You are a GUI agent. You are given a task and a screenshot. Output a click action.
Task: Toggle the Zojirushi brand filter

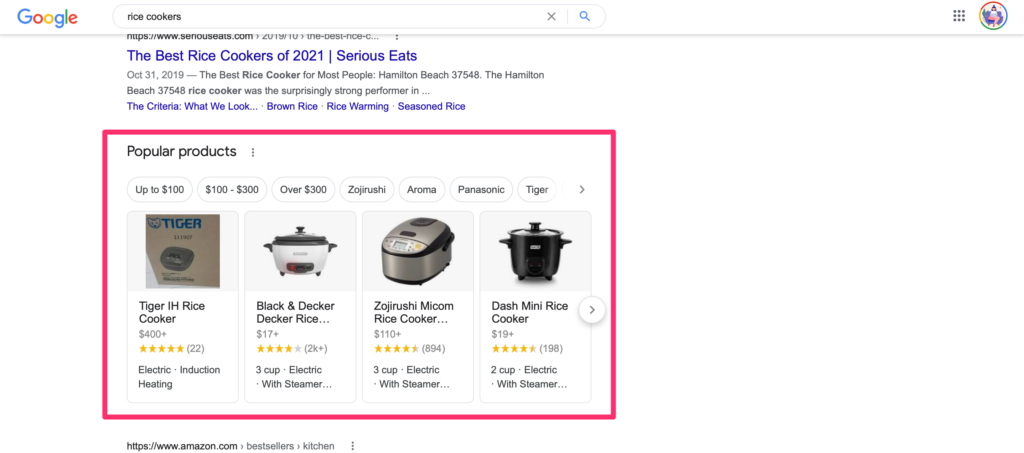point(366,189)
